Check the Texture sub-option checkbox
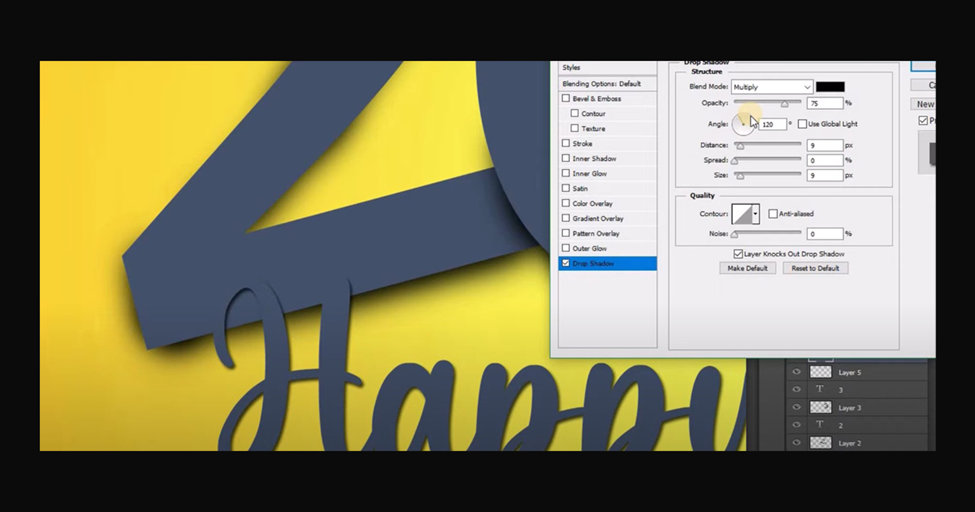 (x=575, y=128)
